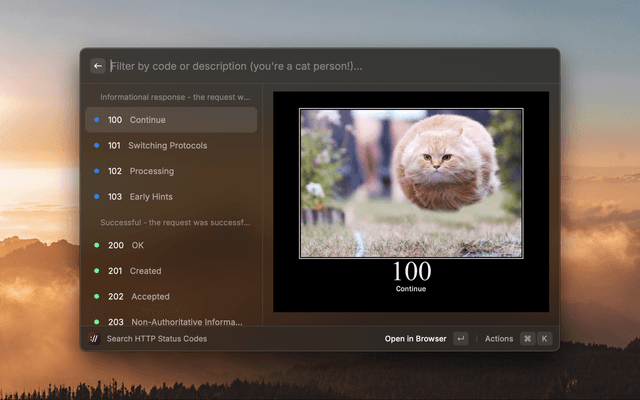Select the 100 Continue list item
This screenshot has width=640, height=400.
[x=171, y=120]
